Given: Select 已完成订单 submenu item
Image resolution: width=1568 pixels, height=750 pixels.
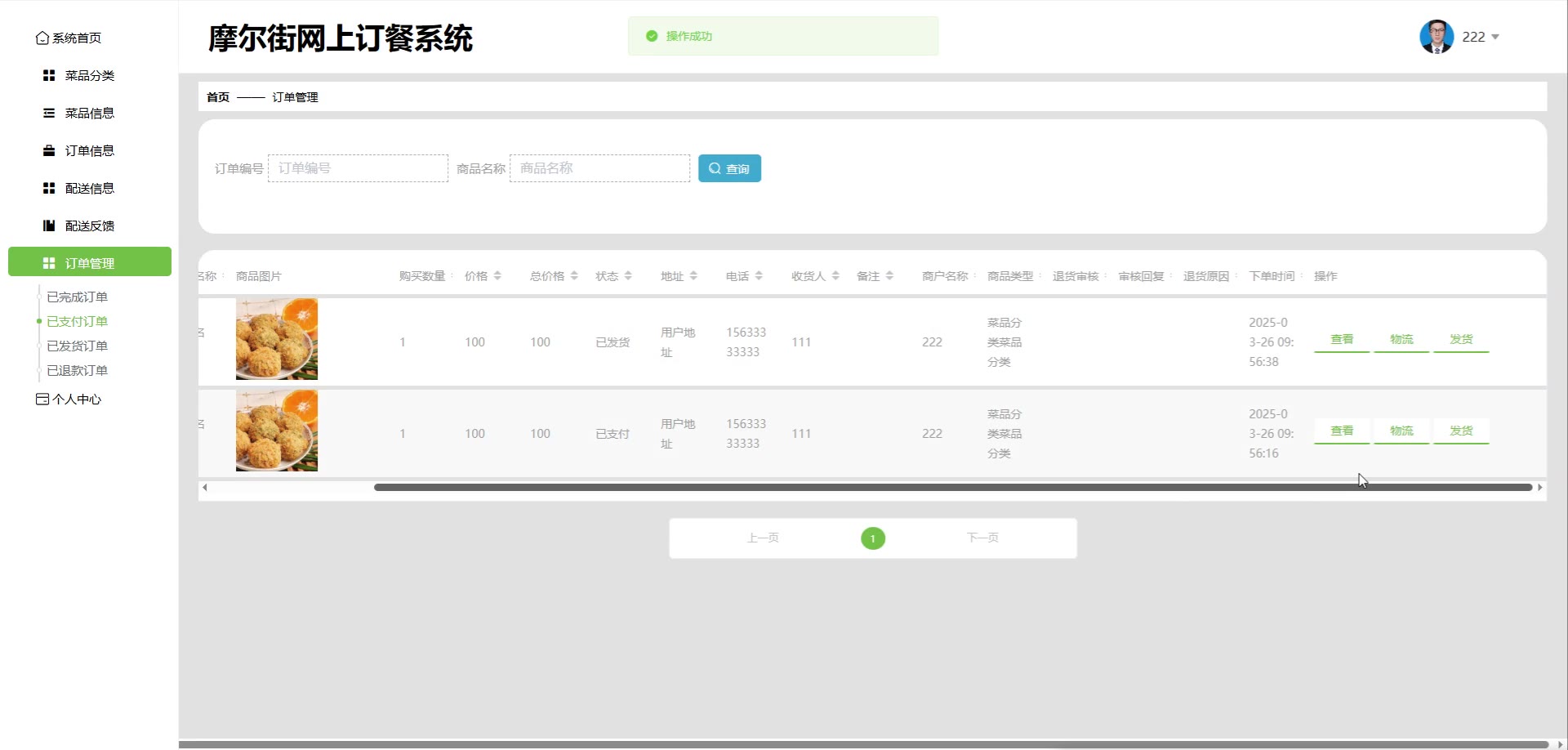Looking at the screenshot, I should click(x=77, y=297).
